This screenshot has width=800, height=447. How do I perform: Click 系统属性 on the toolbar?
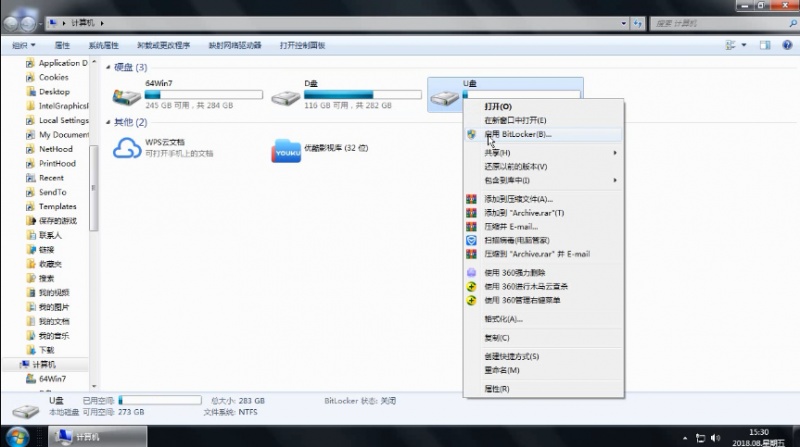[x=104, y=45]
